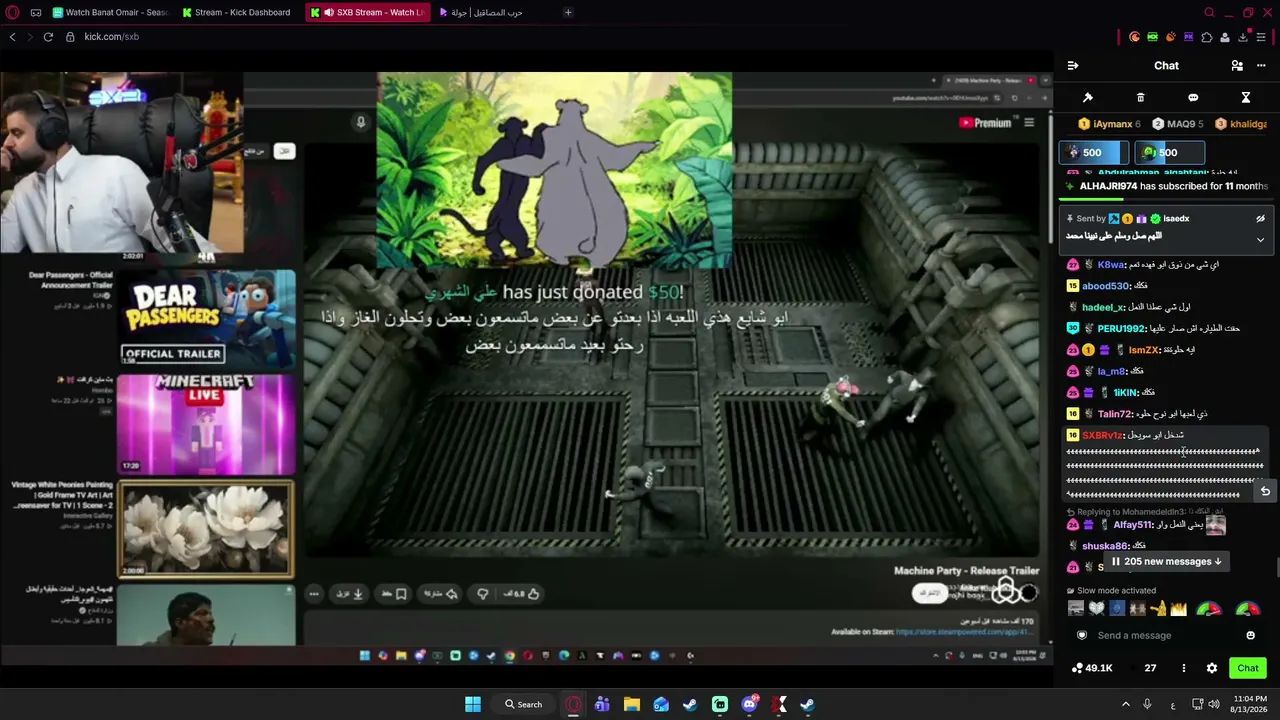Click the hourglass slow mode icon

coord(1246,98)
